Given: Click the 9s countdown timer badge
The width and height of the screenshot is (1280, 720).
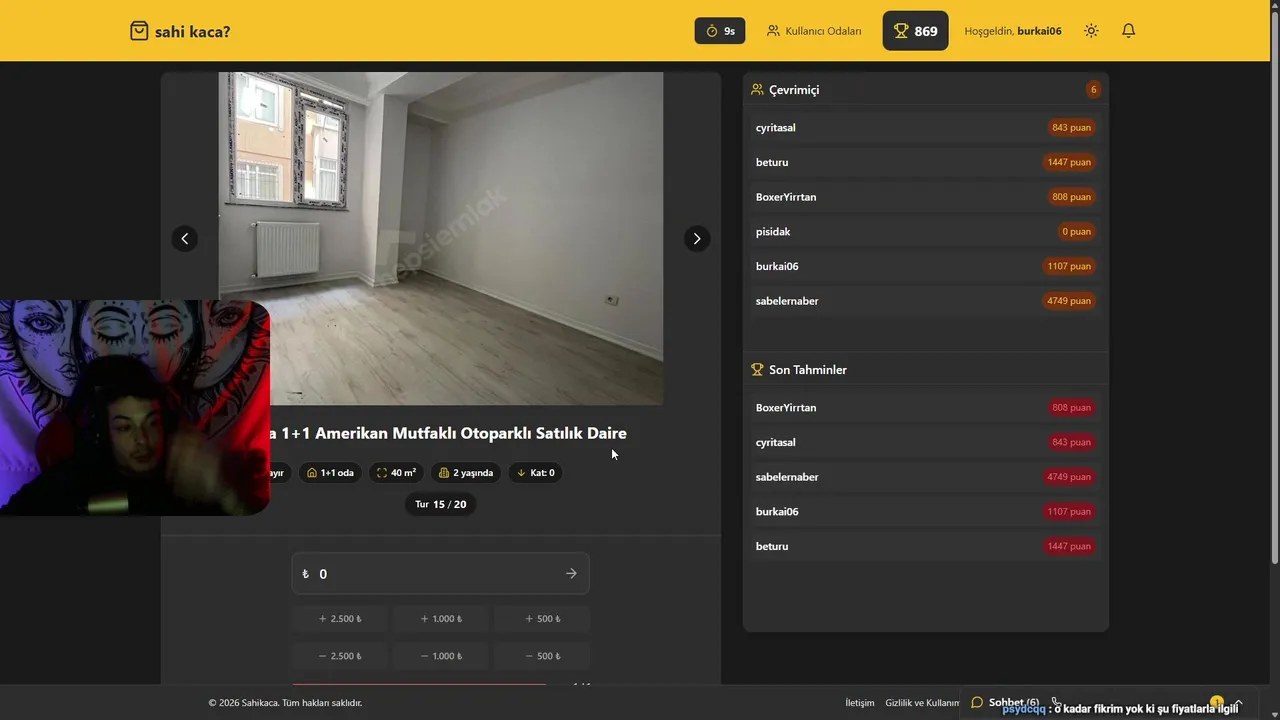Looking at the screenshot, I should (720, 31).
